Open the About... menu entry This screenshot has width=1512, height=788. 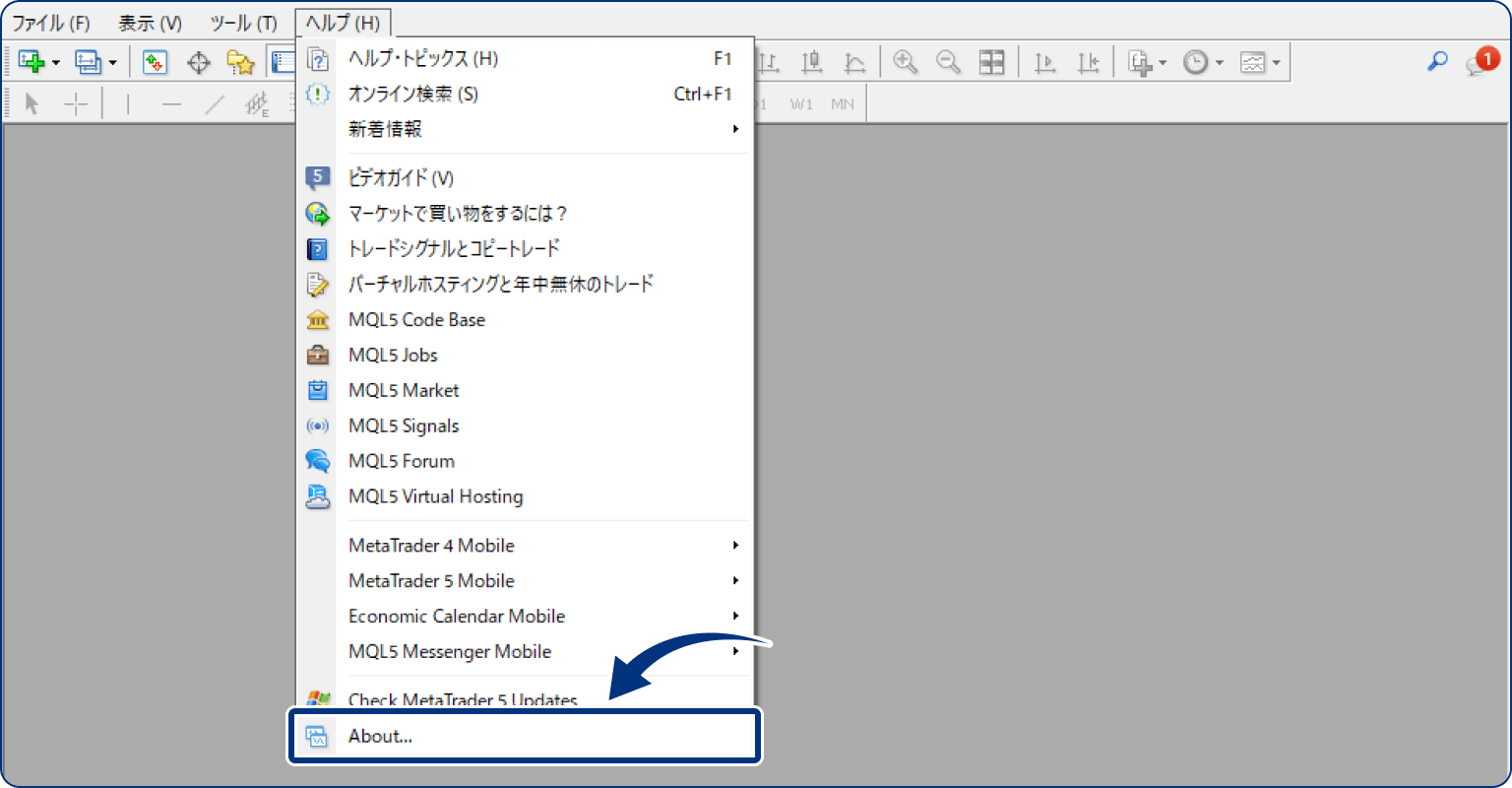(525, 737)
